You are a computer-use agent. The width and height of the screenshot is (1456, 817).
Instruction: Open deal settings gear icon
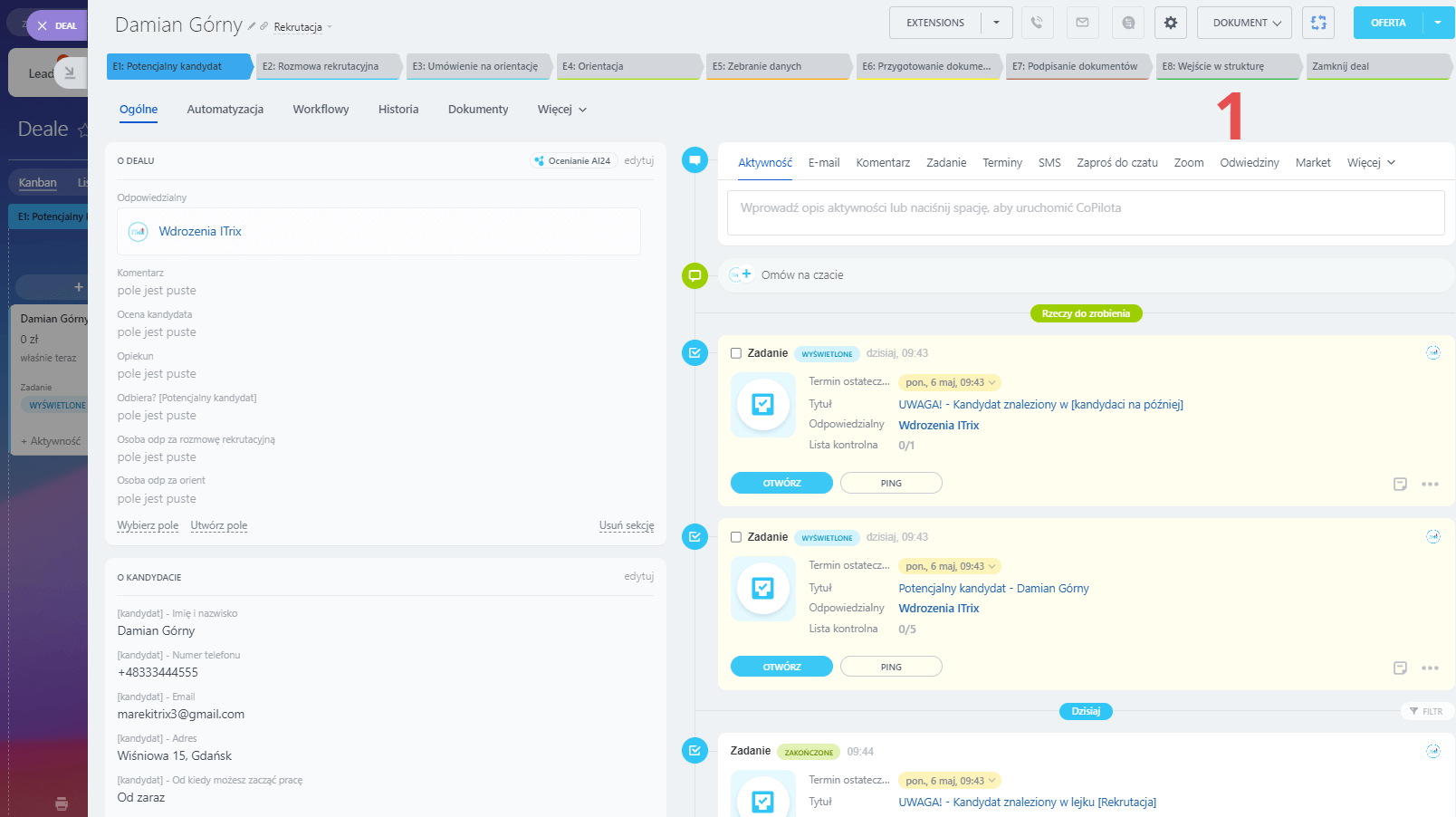tap(1171, 23)
